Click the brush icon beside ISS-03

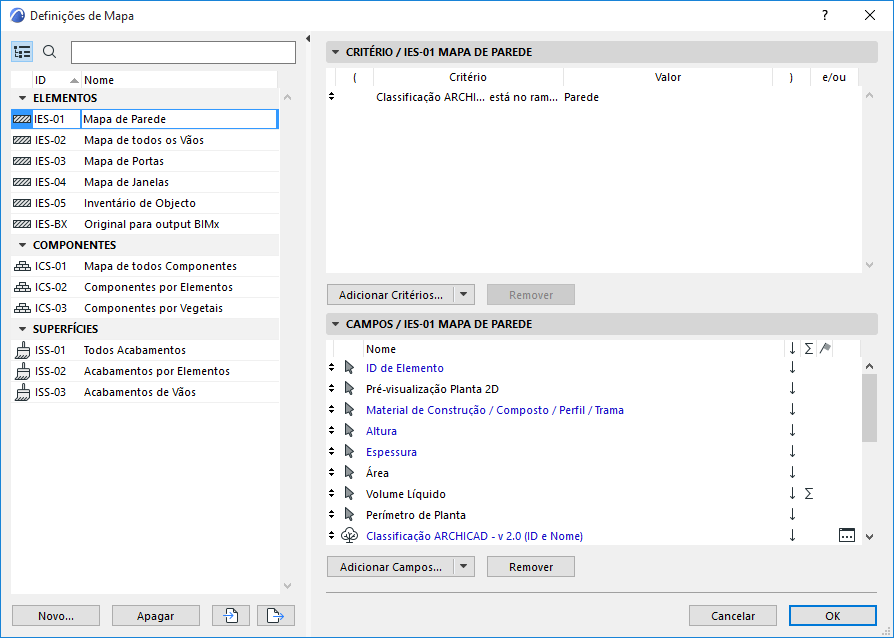click(x=22, y=392)
